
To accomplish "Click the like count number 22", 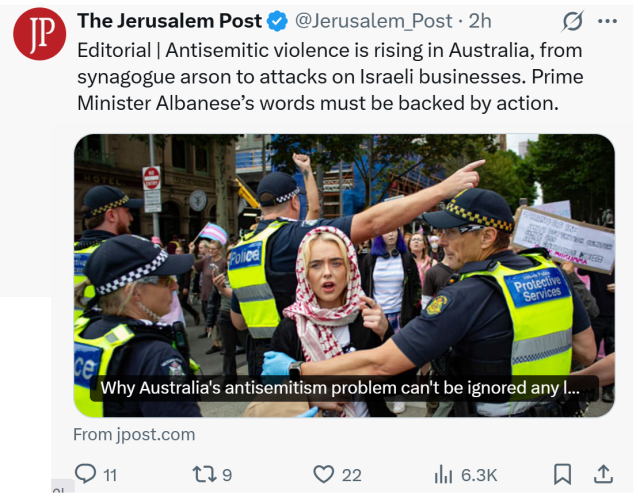I will point(351,475).
